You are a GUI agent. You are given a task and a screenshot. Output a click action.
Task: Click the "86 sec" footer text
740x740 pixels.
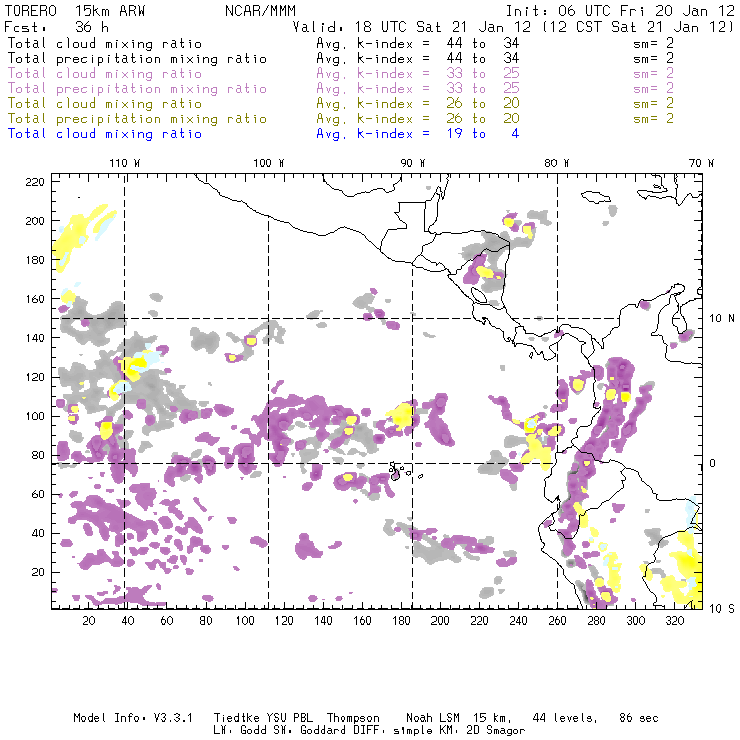[639, 718]
